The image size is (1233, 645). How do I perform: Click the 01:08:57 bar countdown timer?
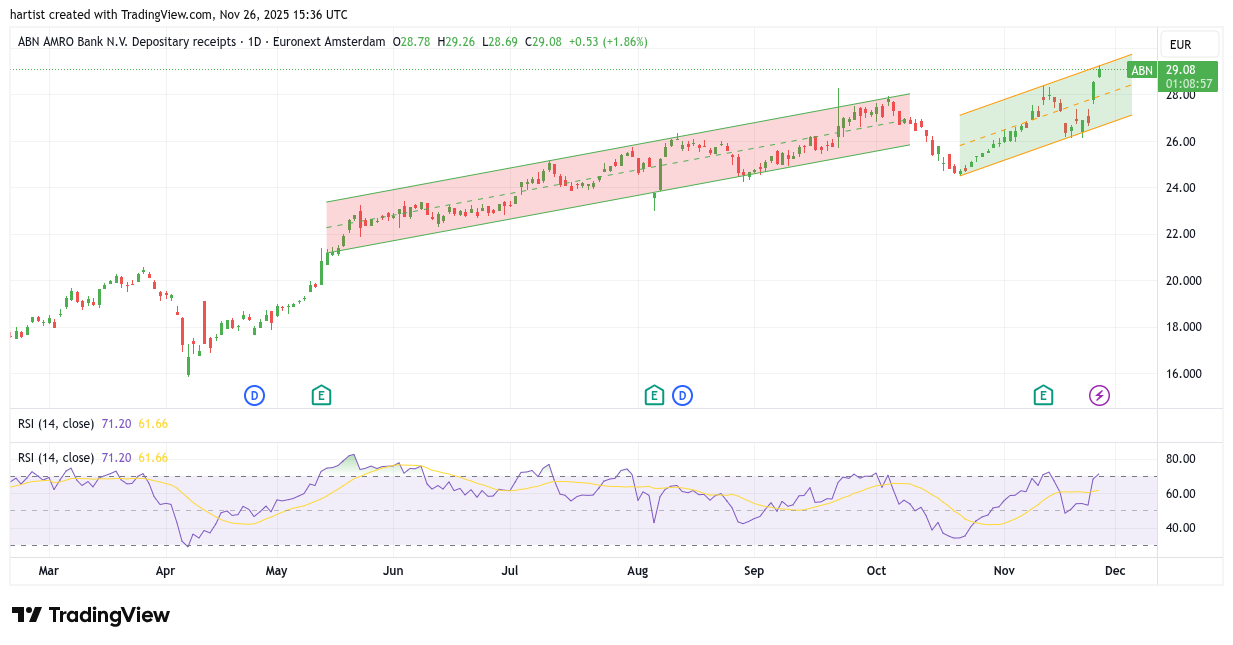[x=1188, y=84]
